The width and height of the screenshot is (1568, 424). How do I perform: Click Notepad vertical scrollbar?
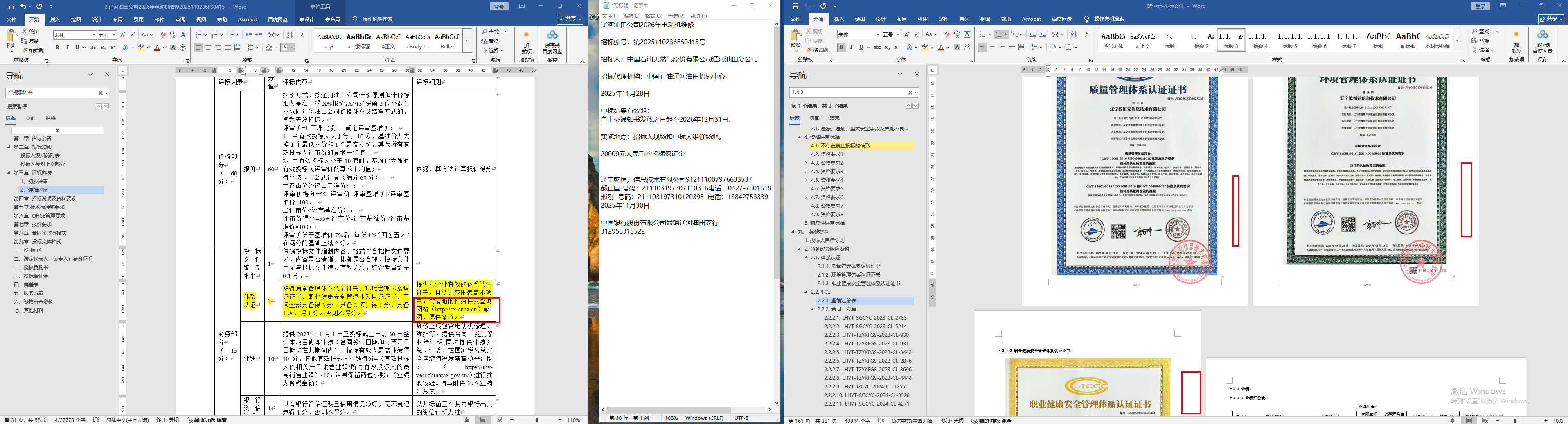[777, 214]
